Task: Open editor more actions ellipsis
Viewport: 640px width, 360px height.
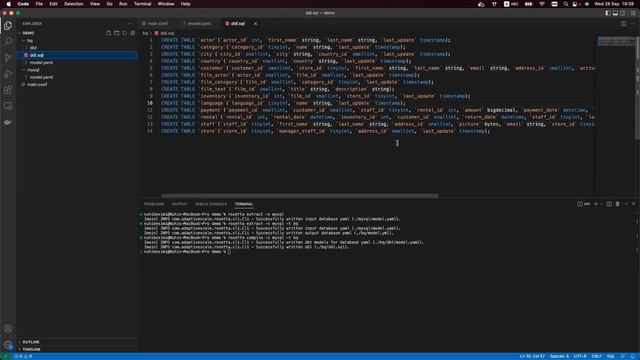Action: pyautogui.click(x=632, y=24)
